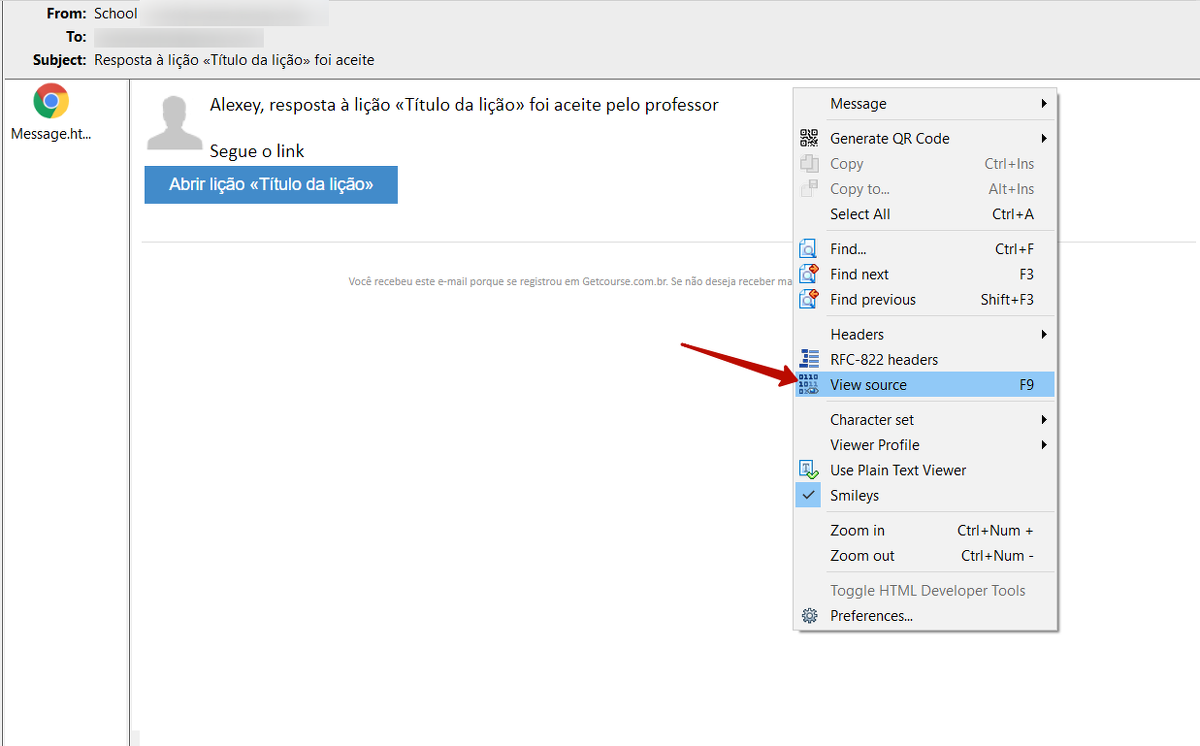Click the email subject line text
The width and height of the screenshot is (1200, 746).
coord(234,60)
